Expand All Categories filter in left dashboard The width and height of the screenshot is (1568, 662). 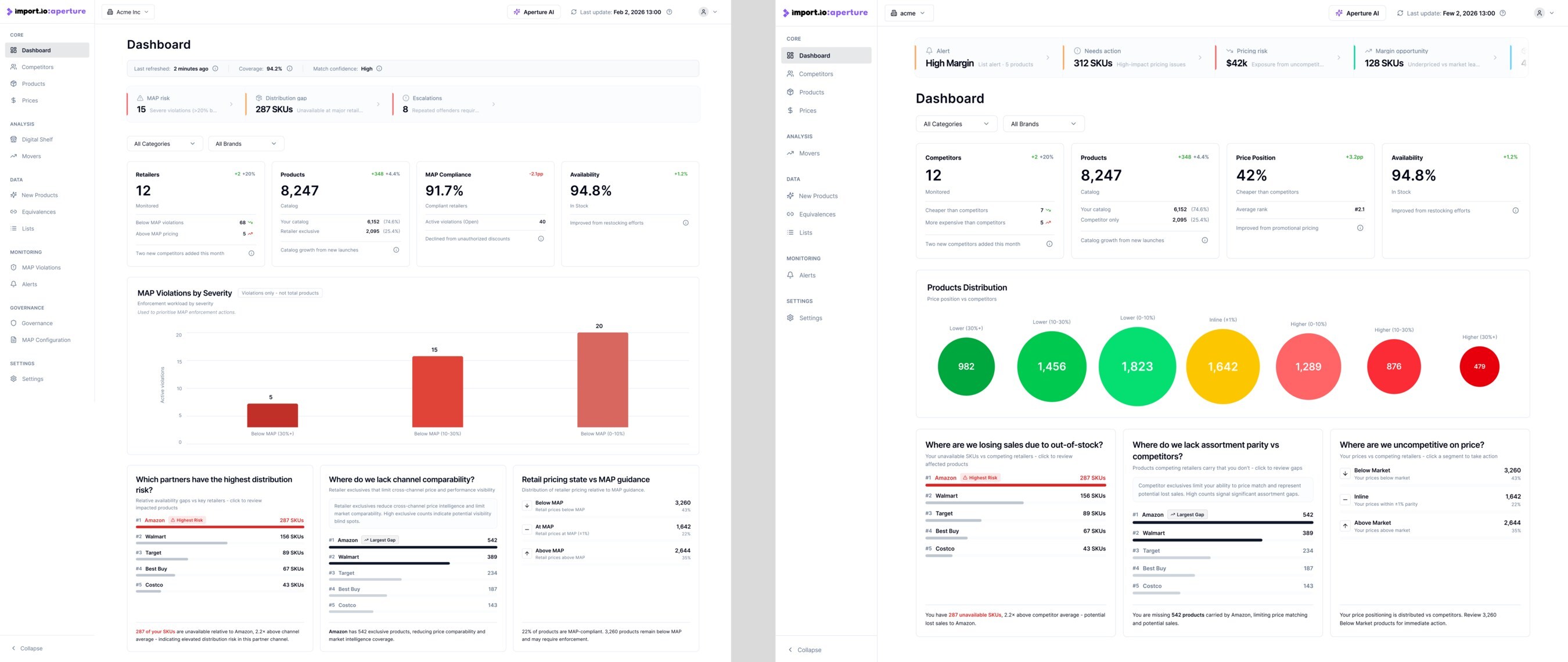pyautogui.click(x=164, y=143)
